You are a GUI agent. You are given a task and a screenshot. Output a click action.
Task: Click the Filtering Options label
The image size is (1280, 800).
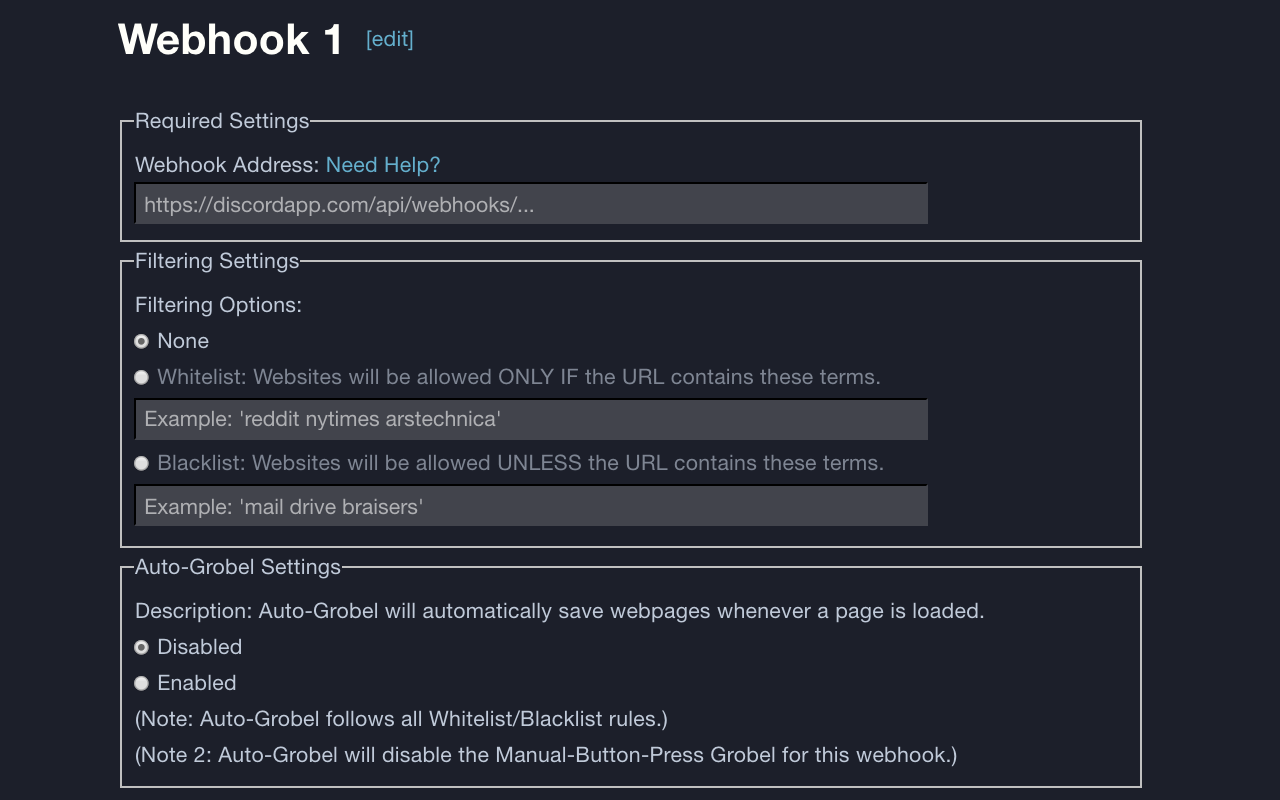(218, 305)
